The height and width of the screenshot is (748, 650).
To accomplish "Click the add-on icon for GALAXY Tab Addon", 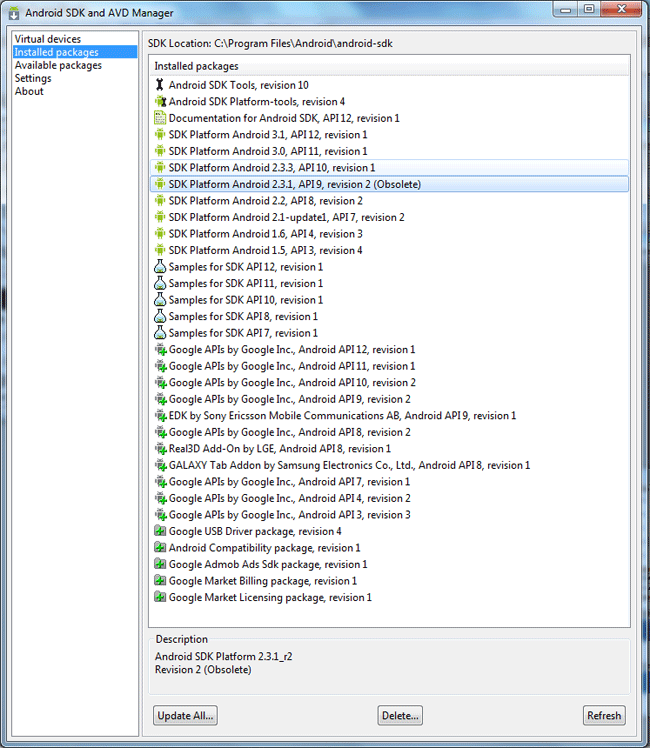I will click(161, 465).
